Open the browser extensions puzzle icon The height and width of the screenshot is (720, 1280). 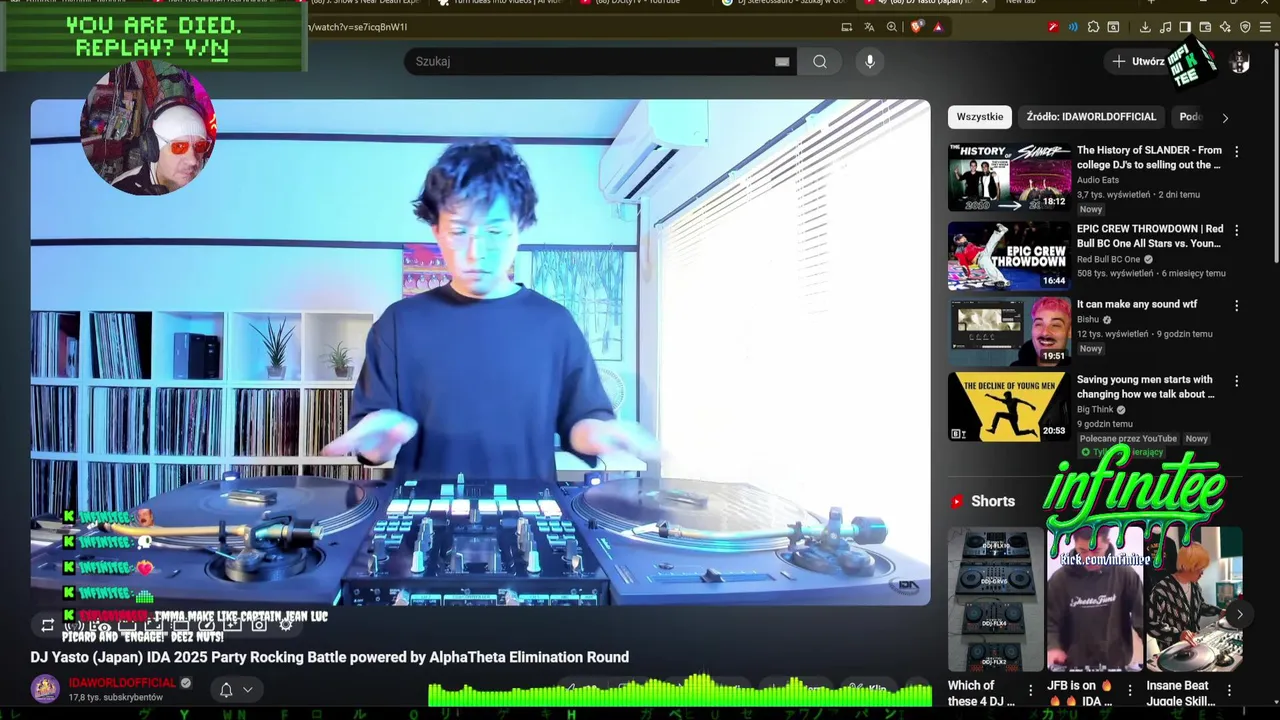click(x=1093, y=27)
